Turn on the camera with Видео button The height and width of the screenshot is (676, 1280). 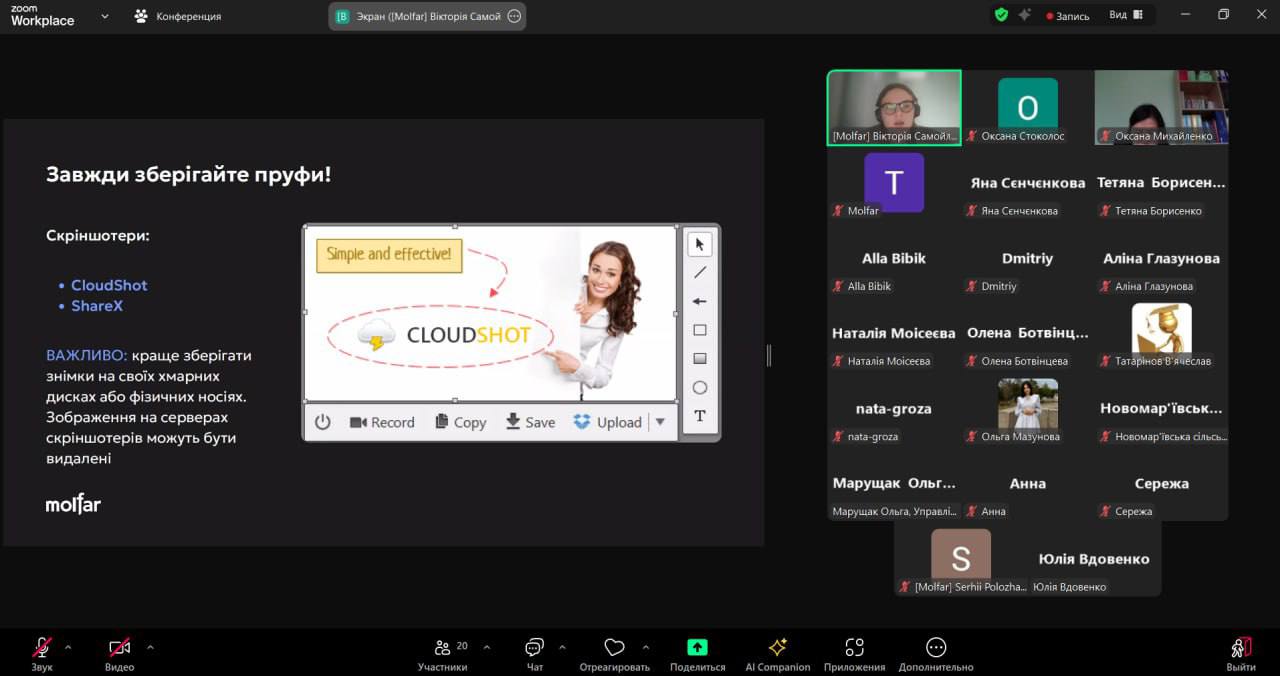(120, 654)
